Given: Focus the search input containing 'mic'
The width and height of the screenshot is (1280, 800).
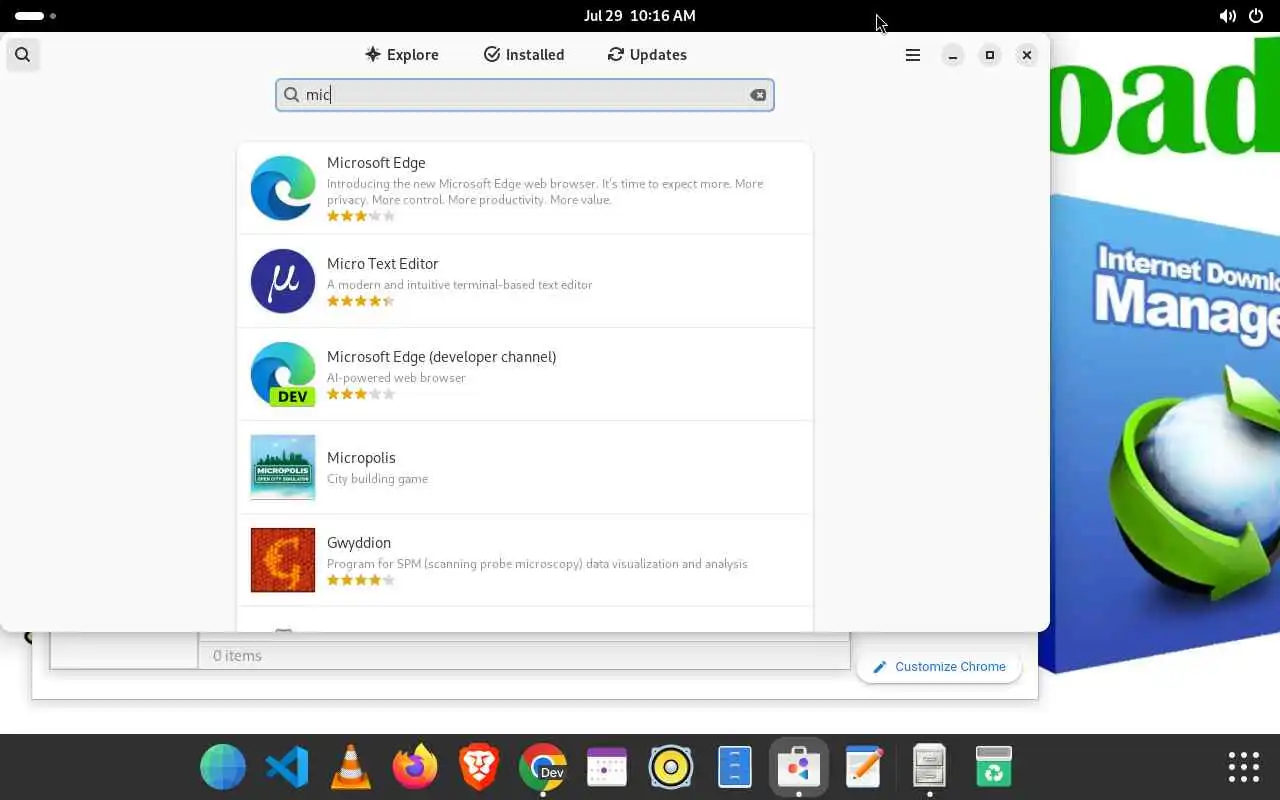Looking at the screenshot, I should point(525,95).
